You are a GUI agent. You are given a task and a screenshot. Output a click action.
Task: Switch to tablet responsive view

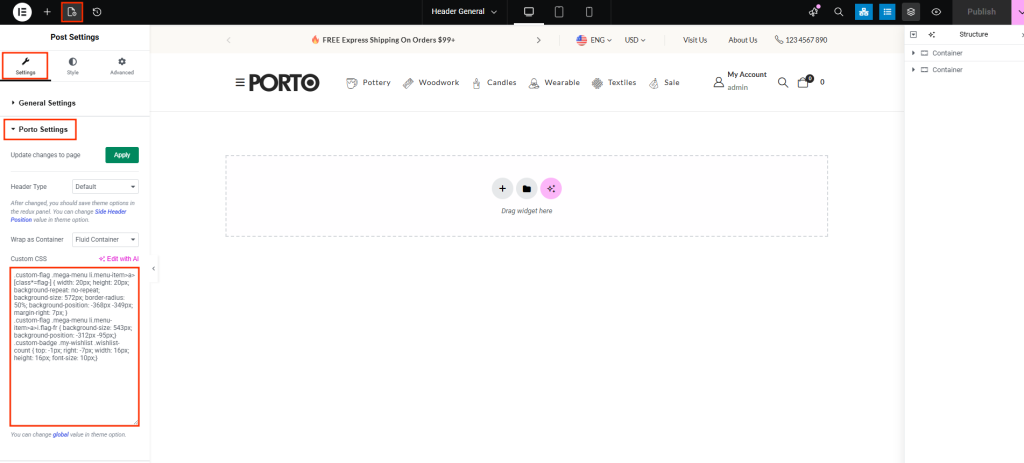click(x=558, y=12)
